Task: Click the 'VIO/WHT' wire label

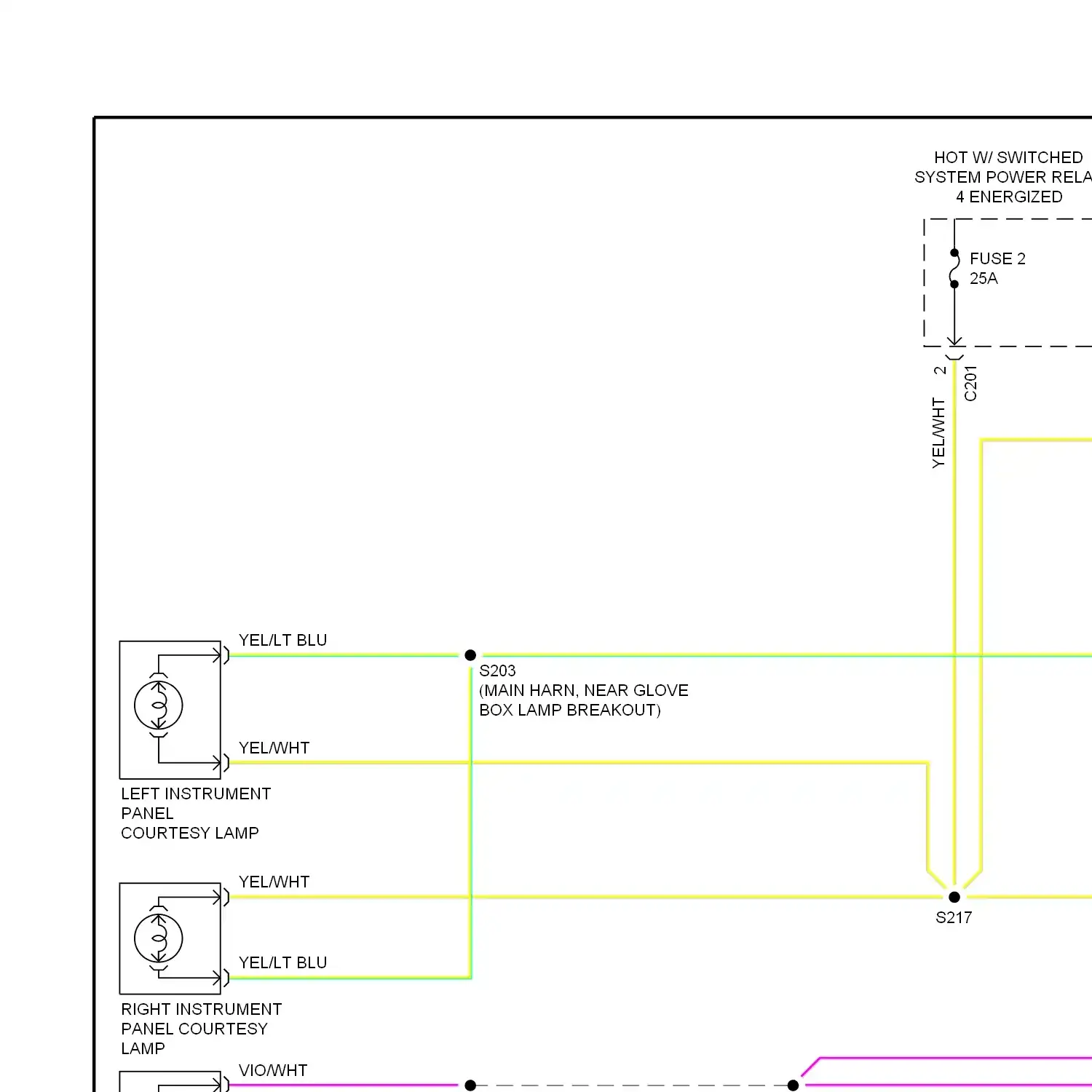Action: click(x=273, y=1070)
